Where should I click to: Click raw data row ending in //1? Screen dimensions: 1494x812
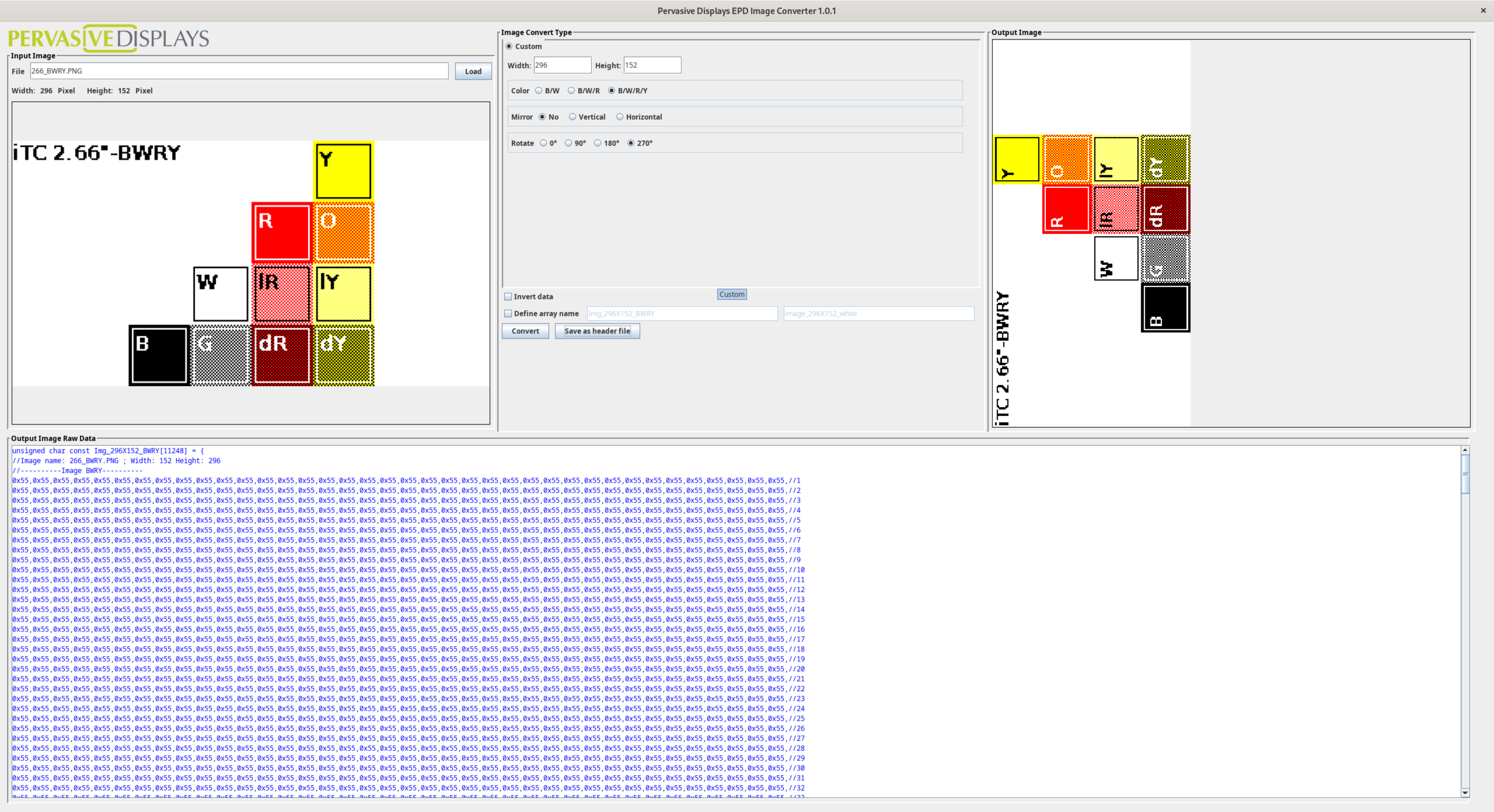[406, 480]
